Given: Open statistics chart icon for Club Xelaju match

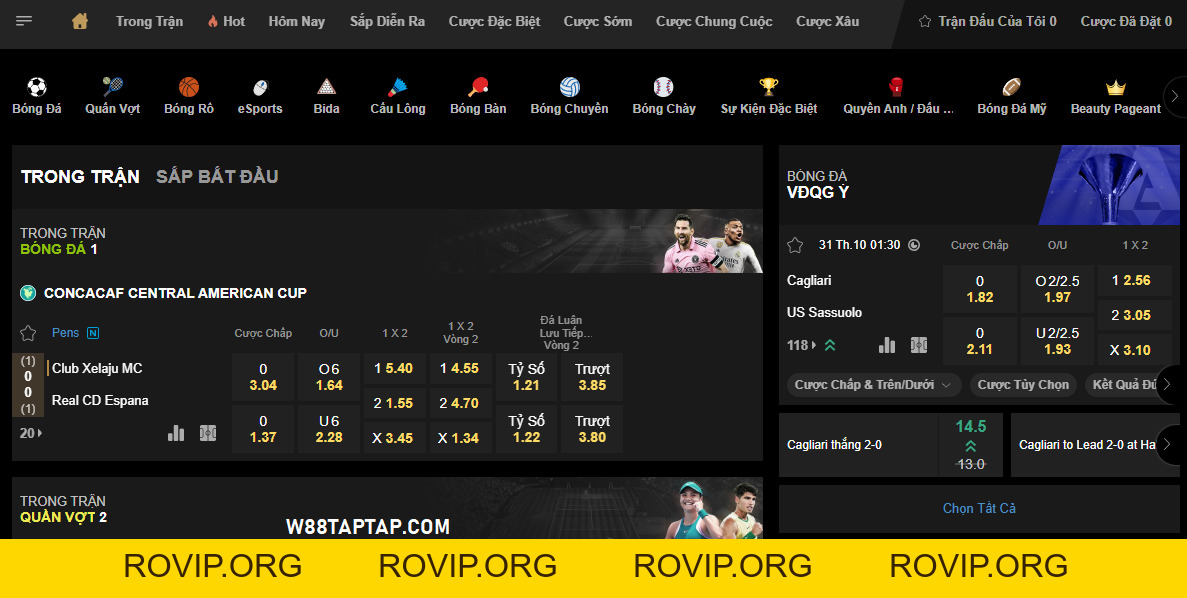Looking at the screenshot, I should (176, 433).
